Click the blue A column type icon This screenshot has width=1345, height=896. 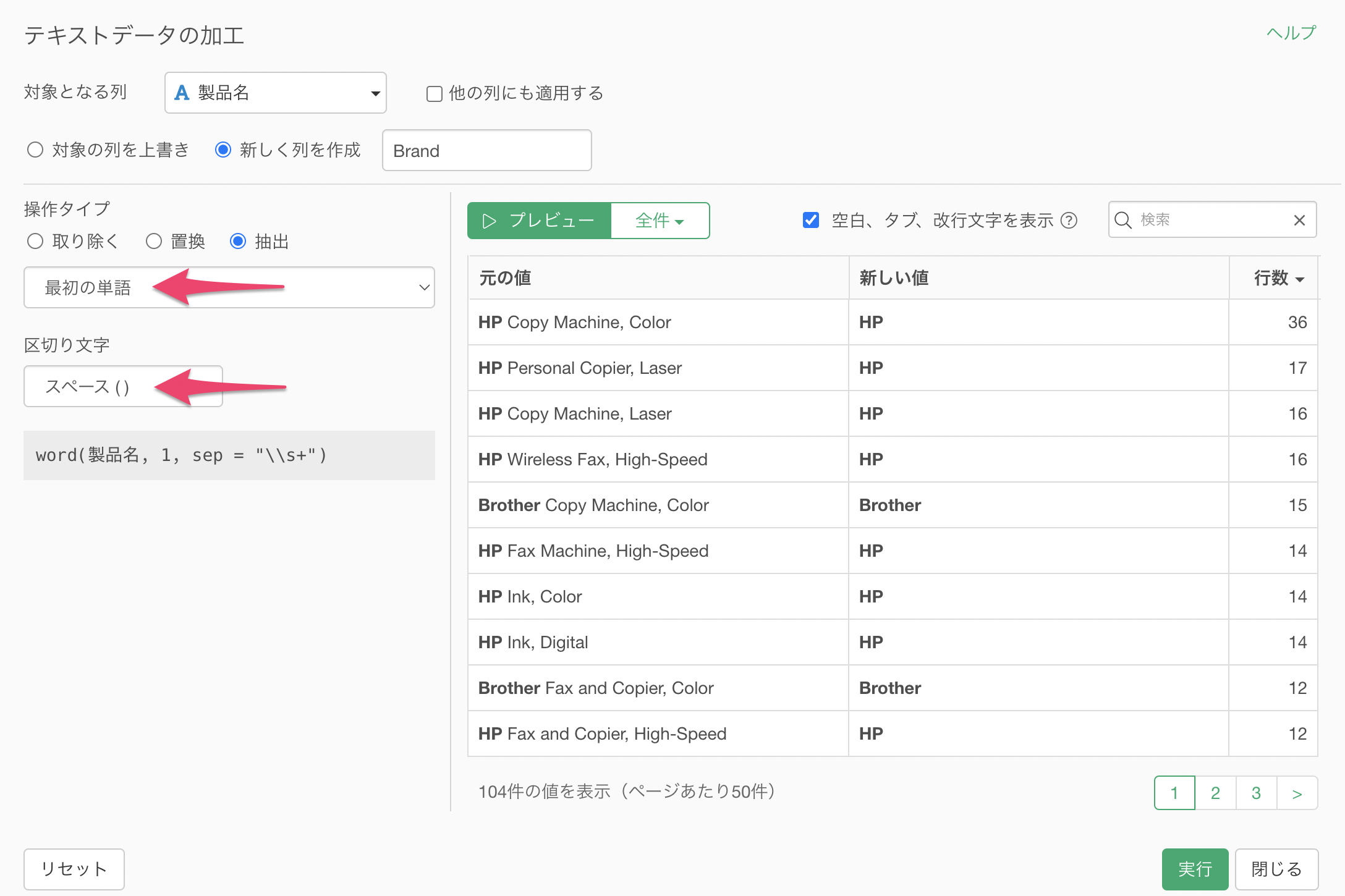pos(182,93)
